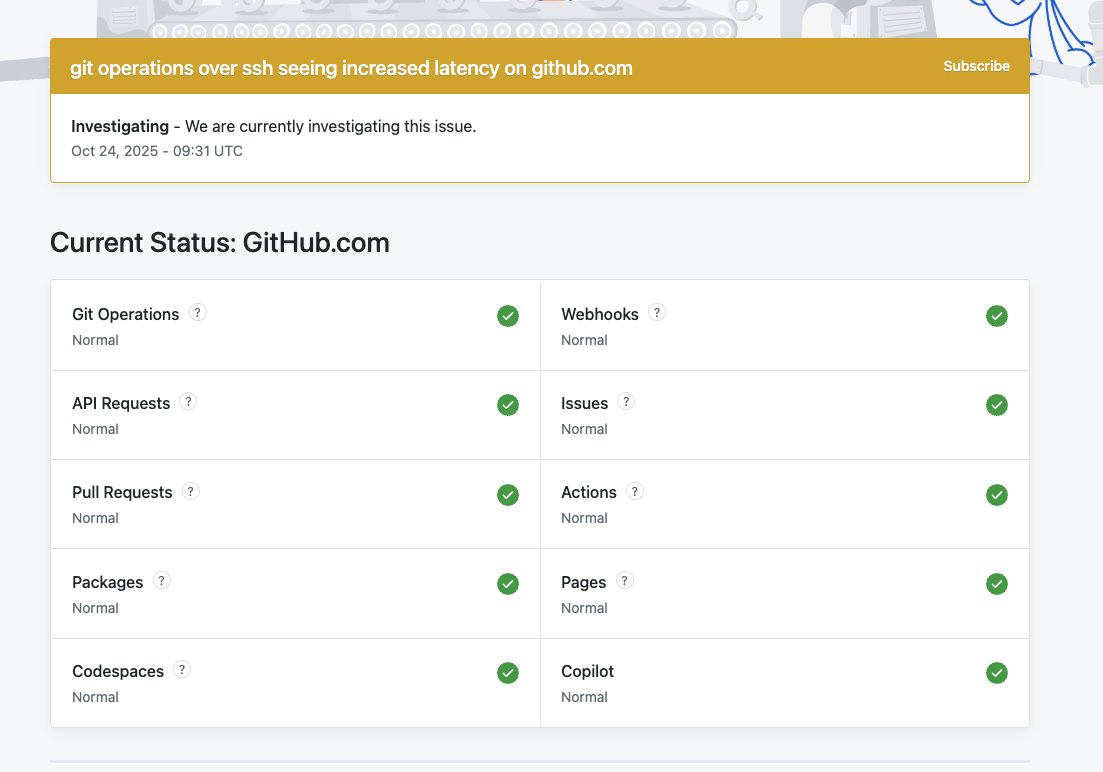The height and width of the screenshot is (772, 1103).
Task: Click the Oct 24, 2025 09:31 UTC timestamp
Action: (x=157, y=151)
